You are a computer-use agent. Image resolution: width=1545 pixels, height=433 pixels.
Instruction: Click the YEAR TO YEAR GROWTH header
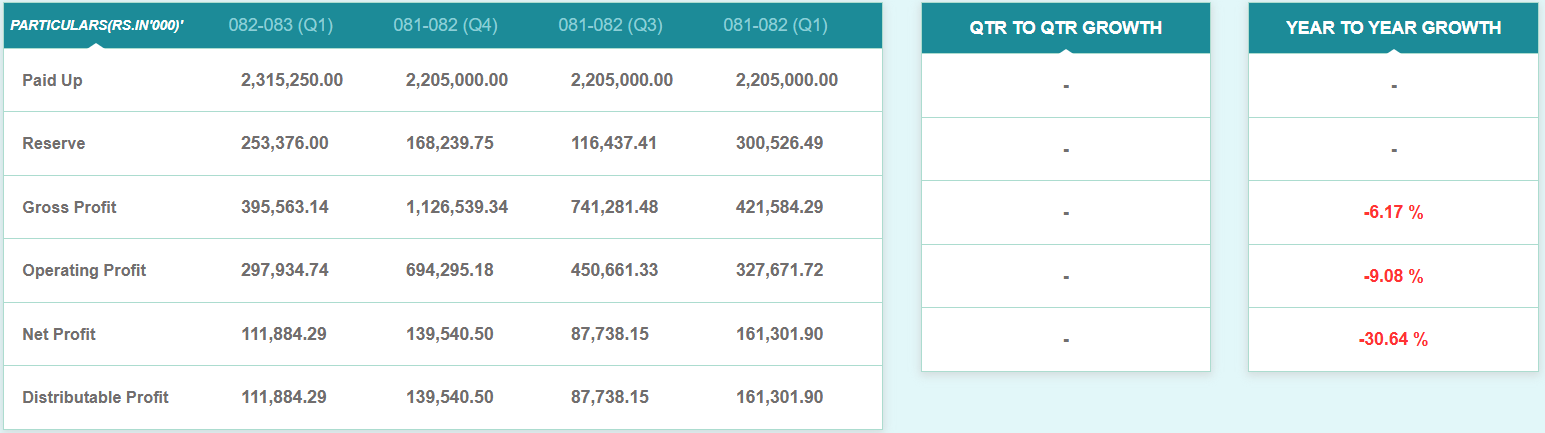(x=1393, y=28)
